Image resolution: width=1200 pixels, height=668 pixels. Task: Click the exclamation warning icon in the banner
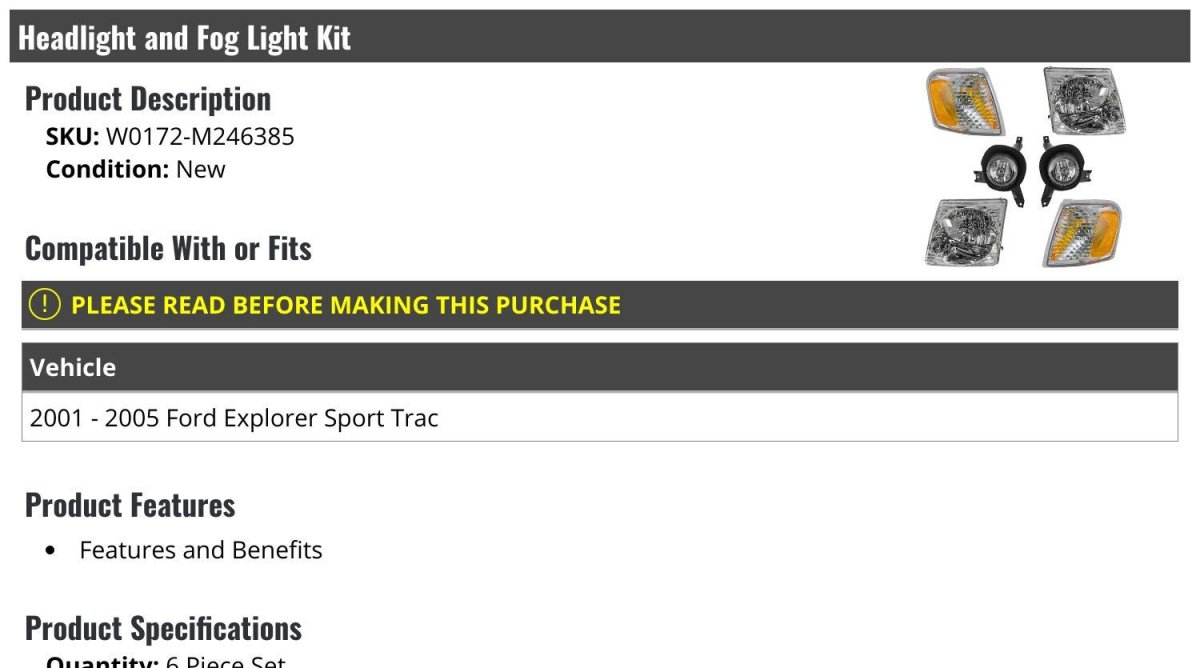45,305
